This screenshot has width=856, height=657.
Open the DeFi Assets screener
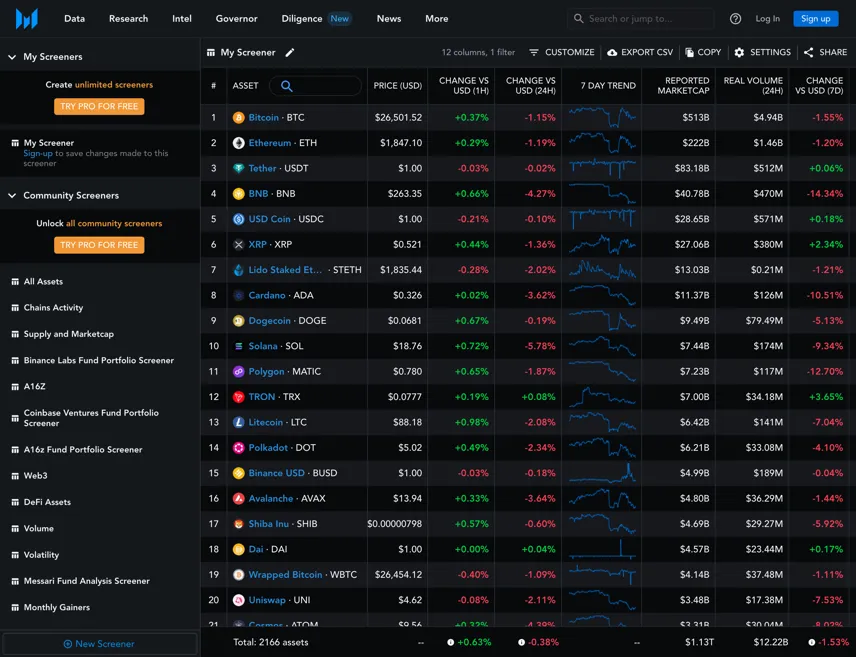47,502
